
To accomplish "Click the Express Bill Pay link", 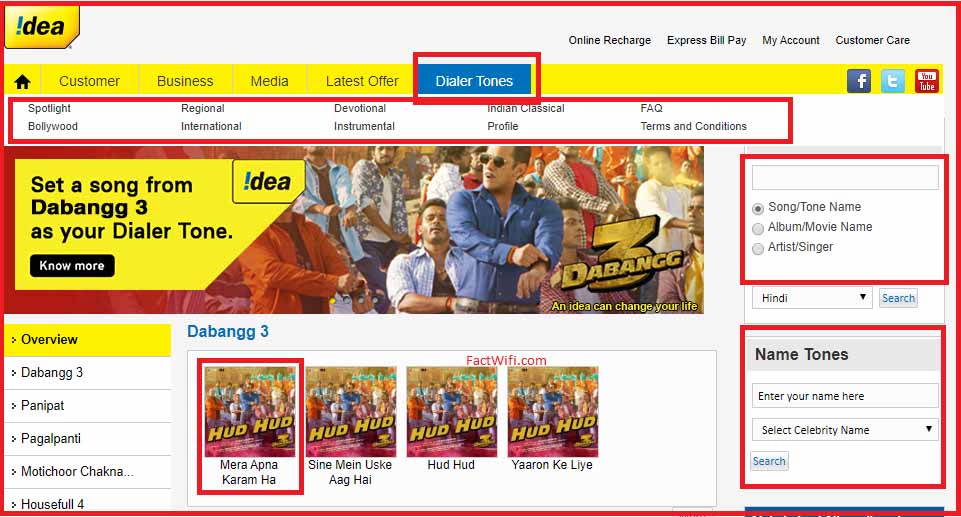I will click(x=707, y=40).
